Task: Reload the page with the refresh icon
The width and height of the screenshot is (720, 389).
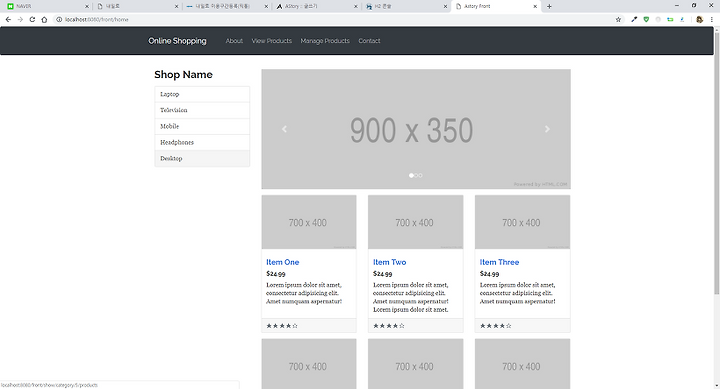Action: (32, 19)
